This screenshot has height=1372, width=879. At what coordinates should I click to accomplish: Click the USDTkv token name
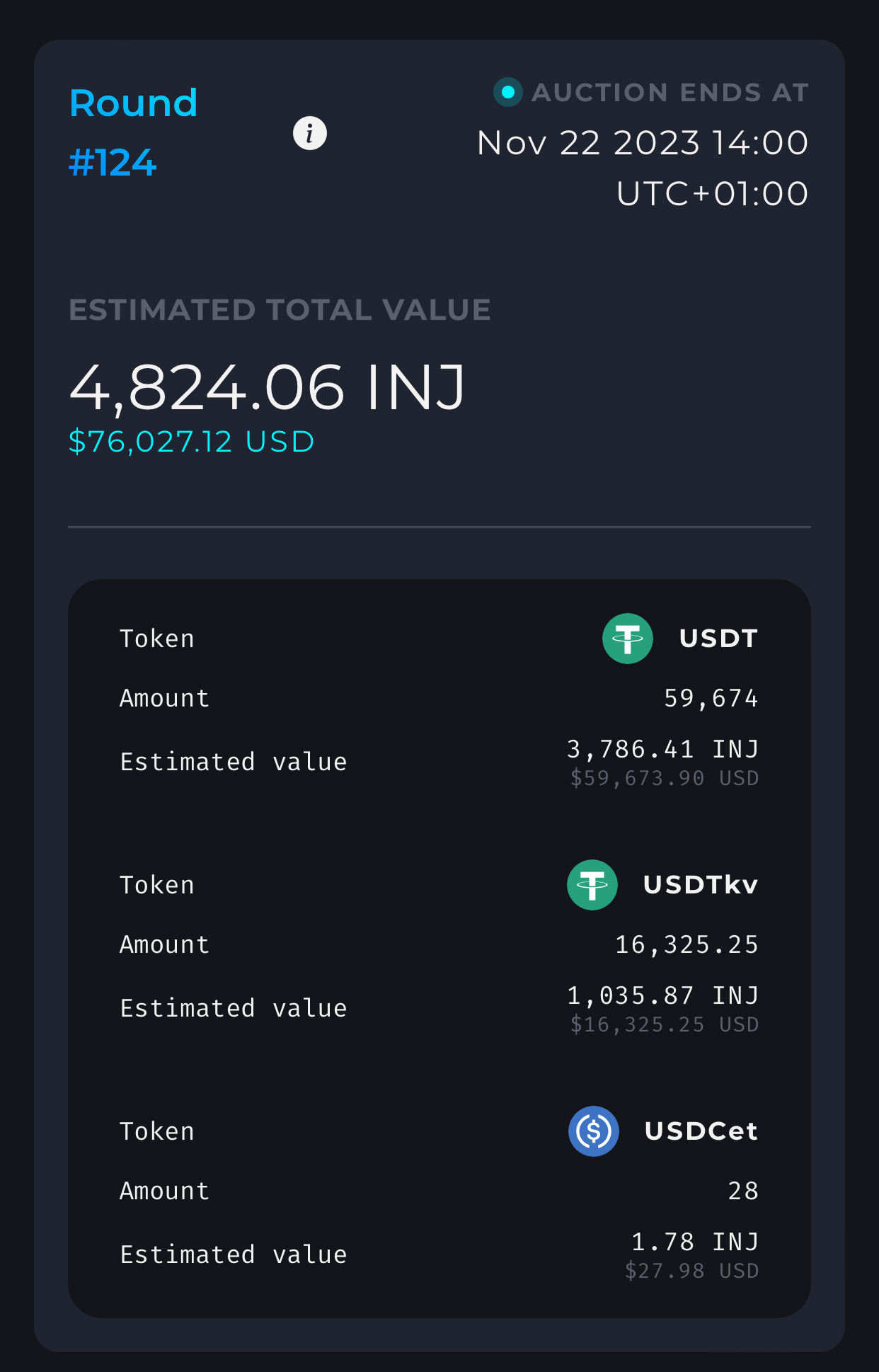pyautogui.click(x=701, y=885)
